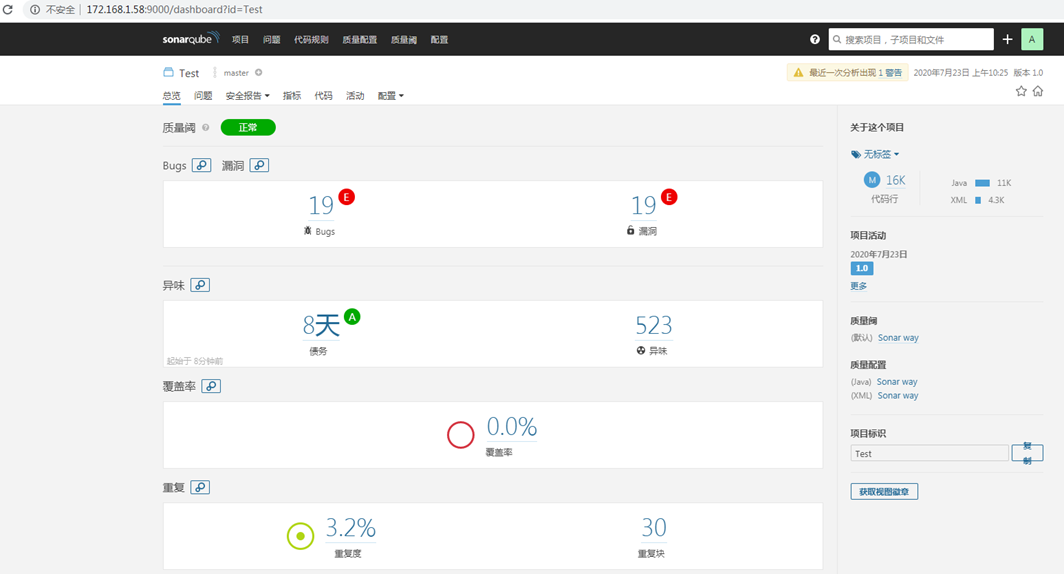The height and width of the screenshot is (574, 1064).
Task: Open 质量阈 in top navigation
Action: [404, 39]
